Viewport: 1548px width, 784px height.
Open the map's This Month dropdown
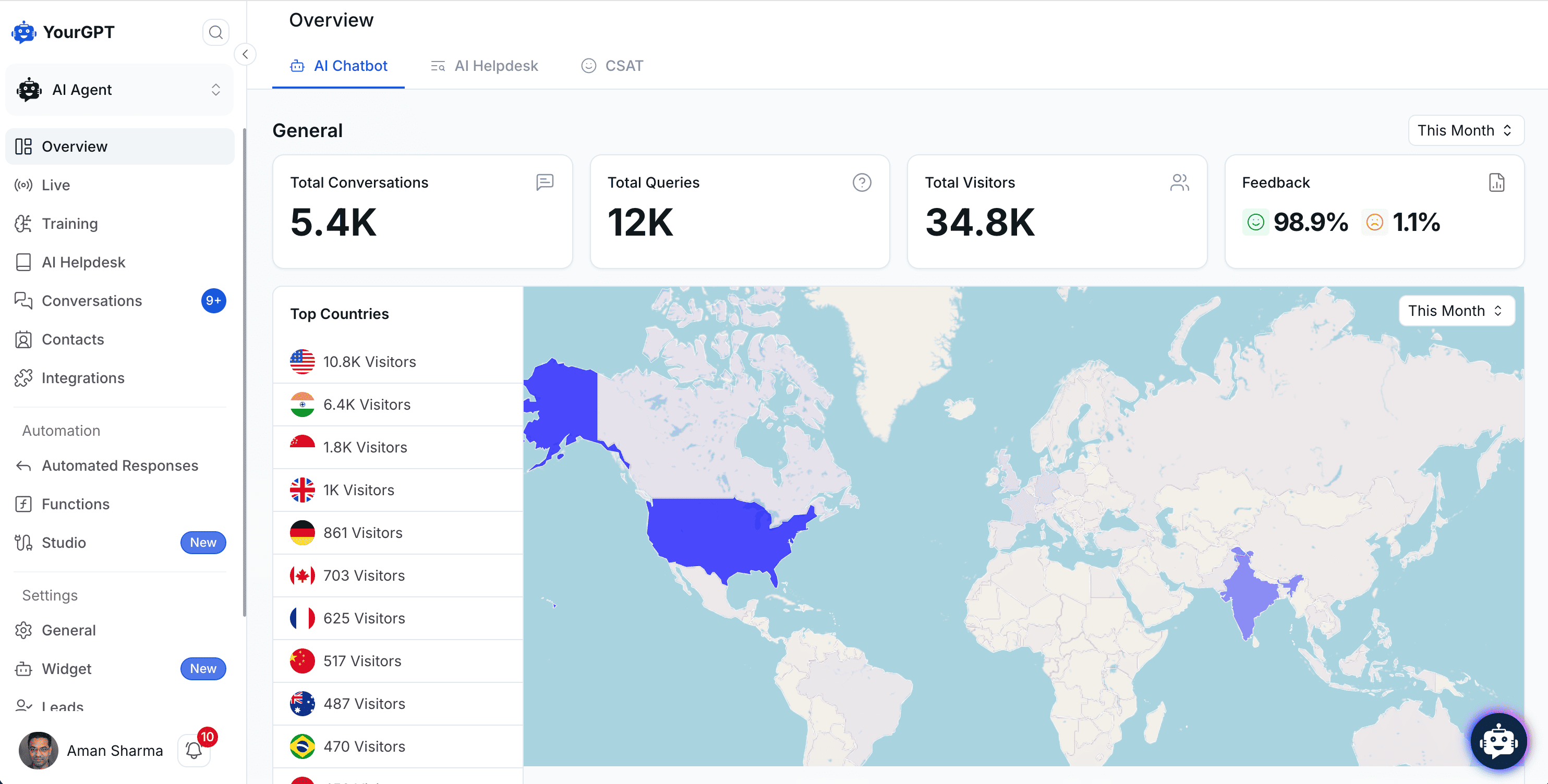pyautogui.click(x=1456, y=311)
